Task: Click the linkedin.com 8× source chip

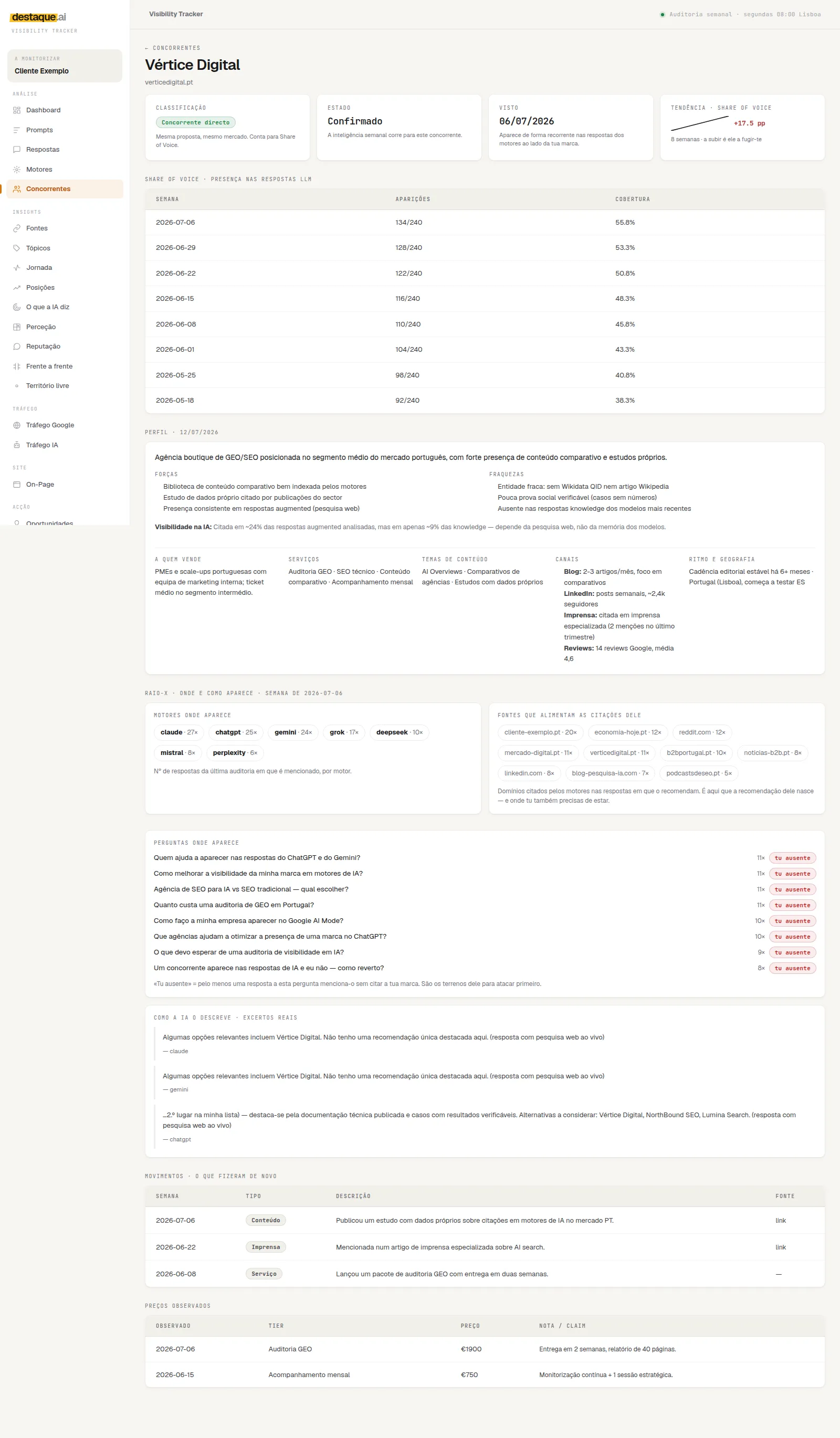Action: pyautogui.click(x=529, y=773)
